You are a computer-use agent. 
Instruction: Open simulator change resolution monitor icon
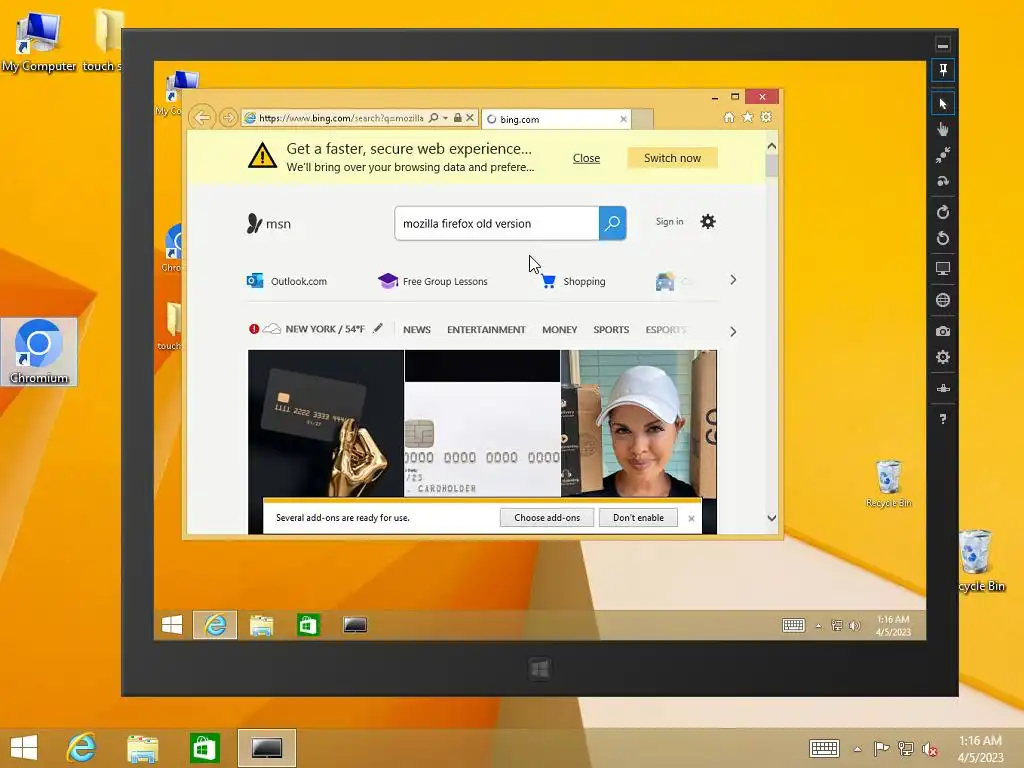(943, 268)
